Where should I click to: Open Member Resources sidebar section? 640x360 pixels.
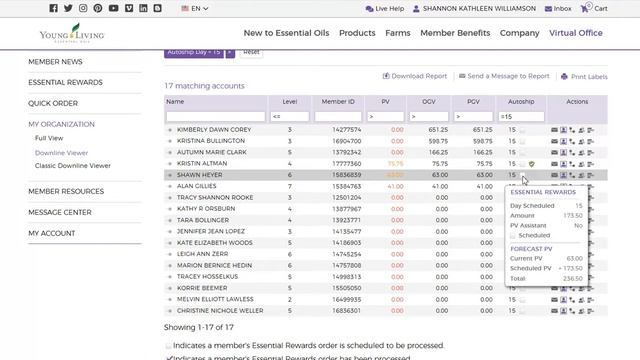[x=66, y=191]
